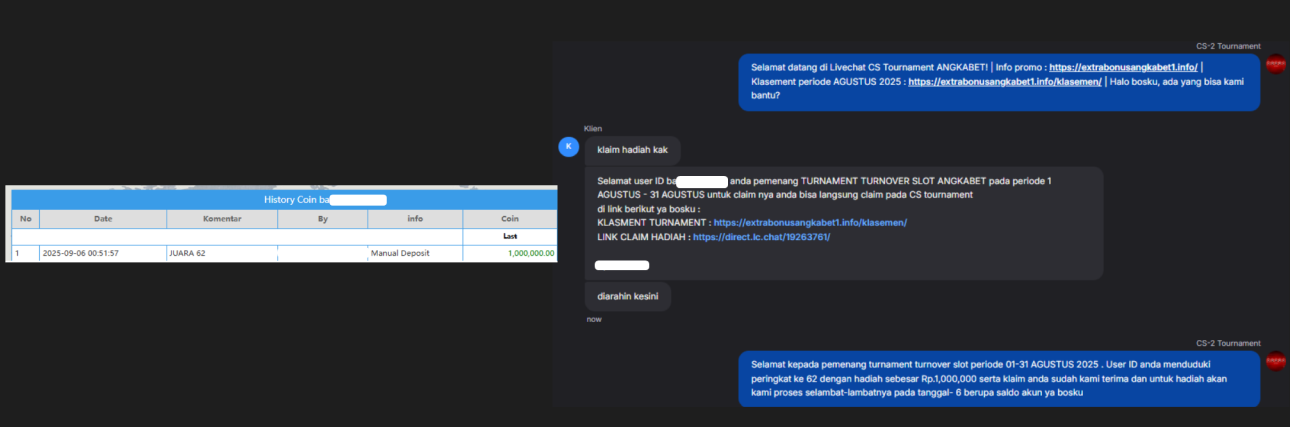Click the "Klien" sender label

coord(594,128)
